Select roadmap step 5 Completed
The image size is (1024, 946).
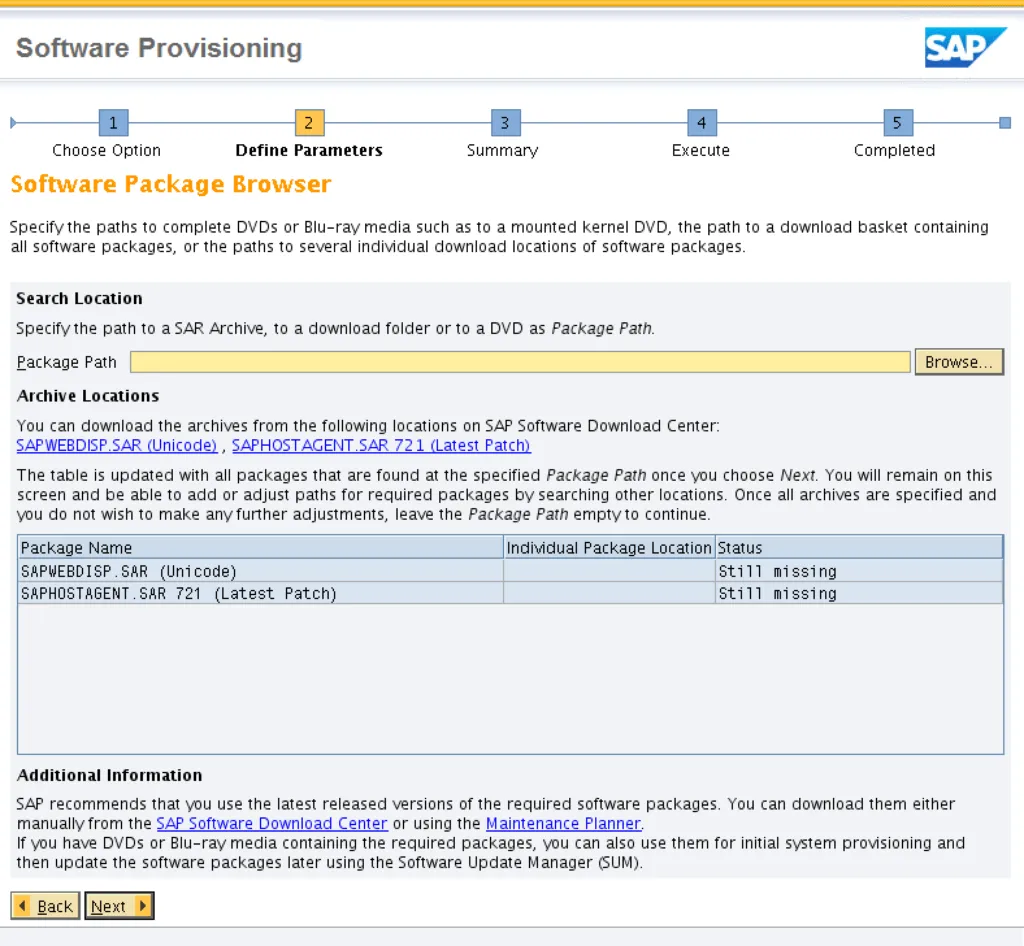tap(897, 123)
